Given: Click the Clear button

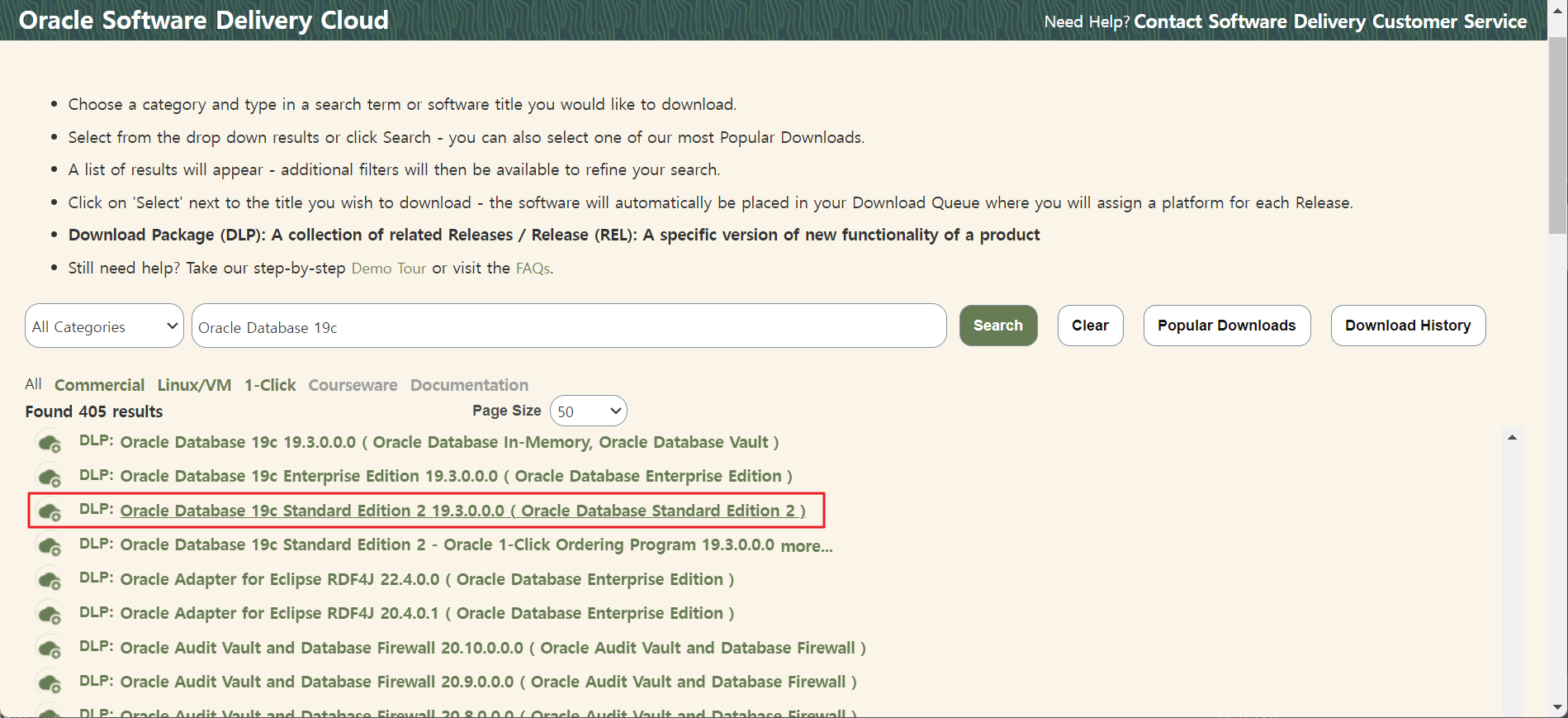Looking at the screenshot, I should 1090,326.
